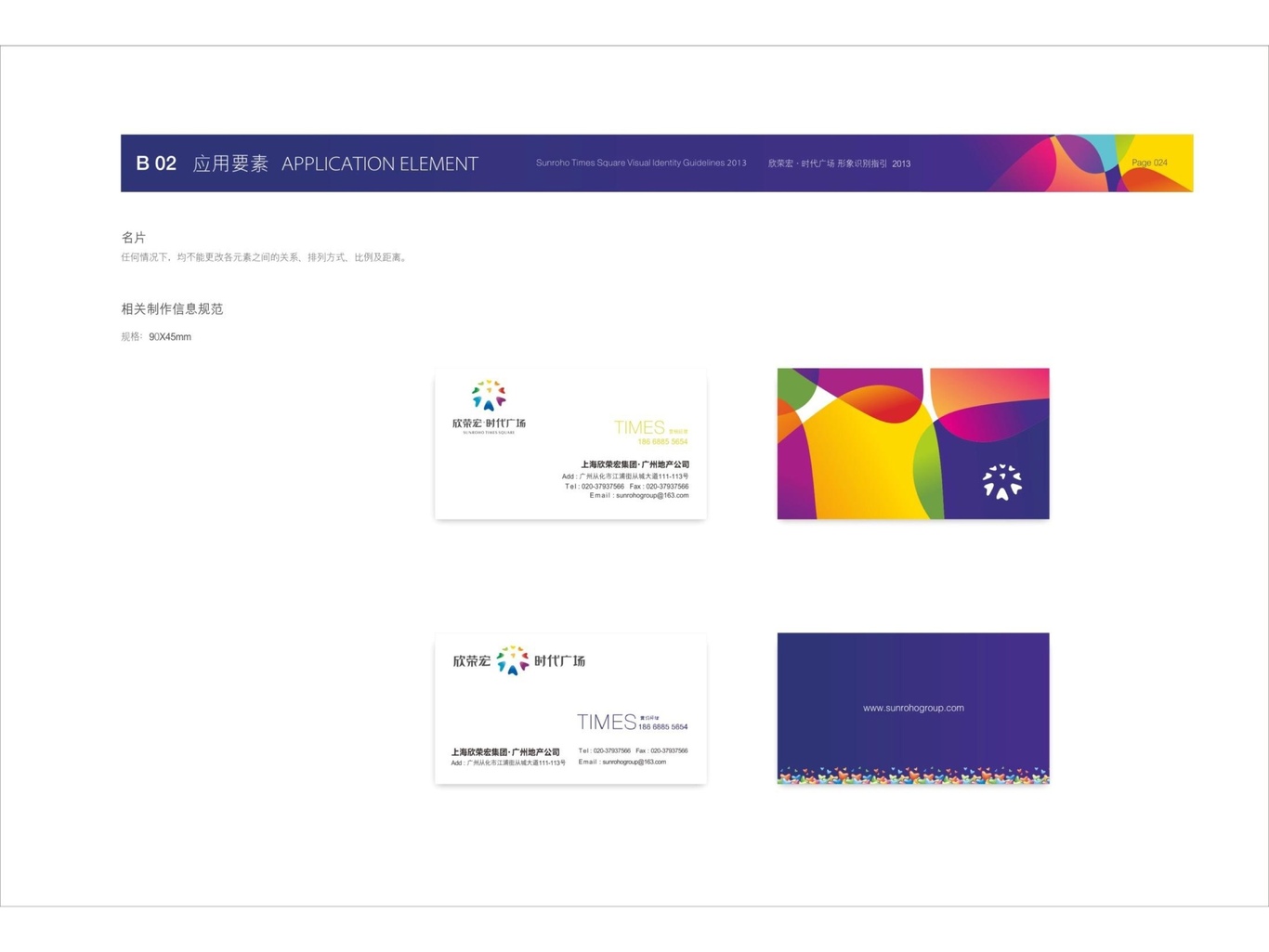Image resolution: width=1269 pixels, height=952 pixels.
Task: Click the '时代广场' text right of the horizontal logo
Action: pyautogui.click(x=559, y=661)
